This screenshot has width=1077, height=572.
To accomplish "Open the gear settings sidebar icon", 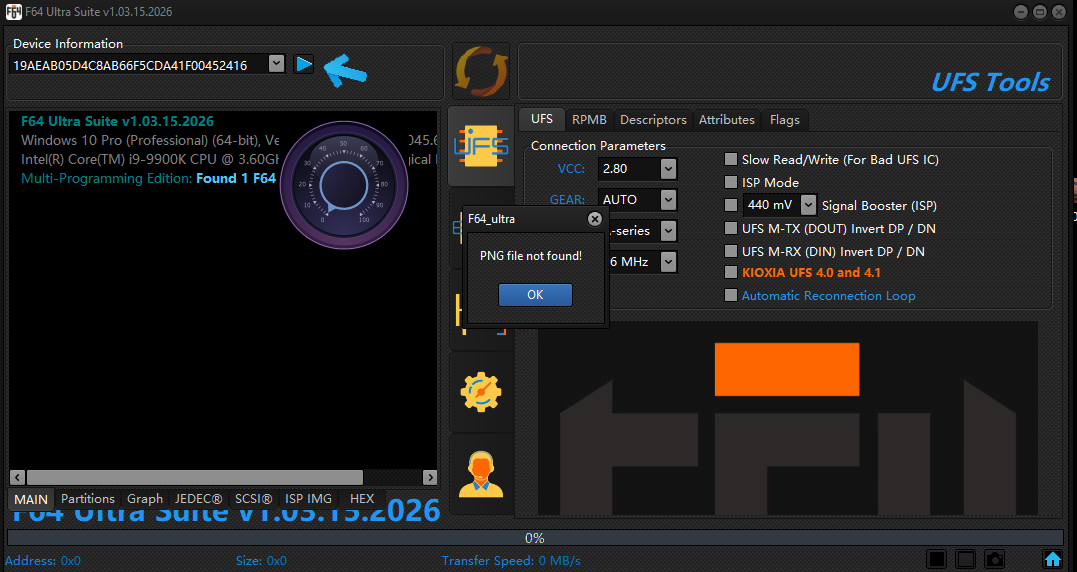I will [x=481, y=391].
